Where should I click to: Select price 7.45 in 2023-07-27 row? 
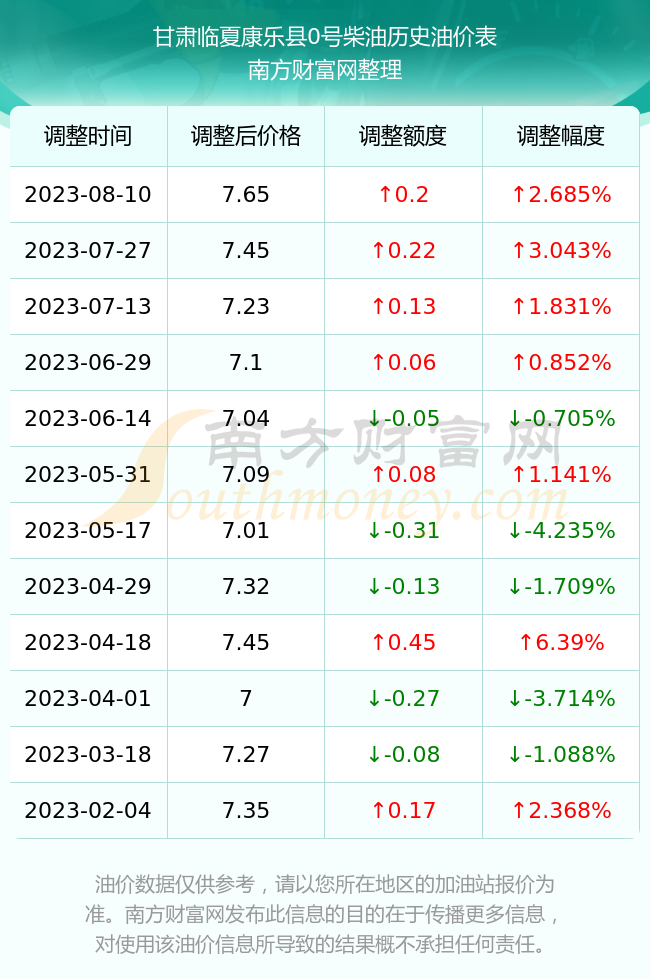pos(246,251)
